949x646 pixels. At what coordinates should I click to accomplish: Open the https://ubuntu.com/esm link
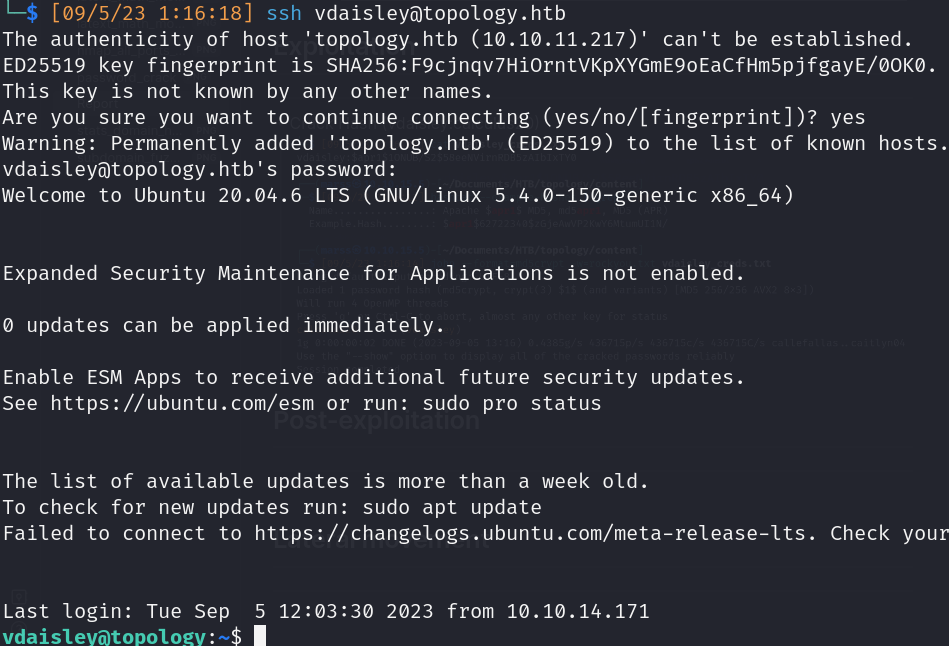point(159,403)
